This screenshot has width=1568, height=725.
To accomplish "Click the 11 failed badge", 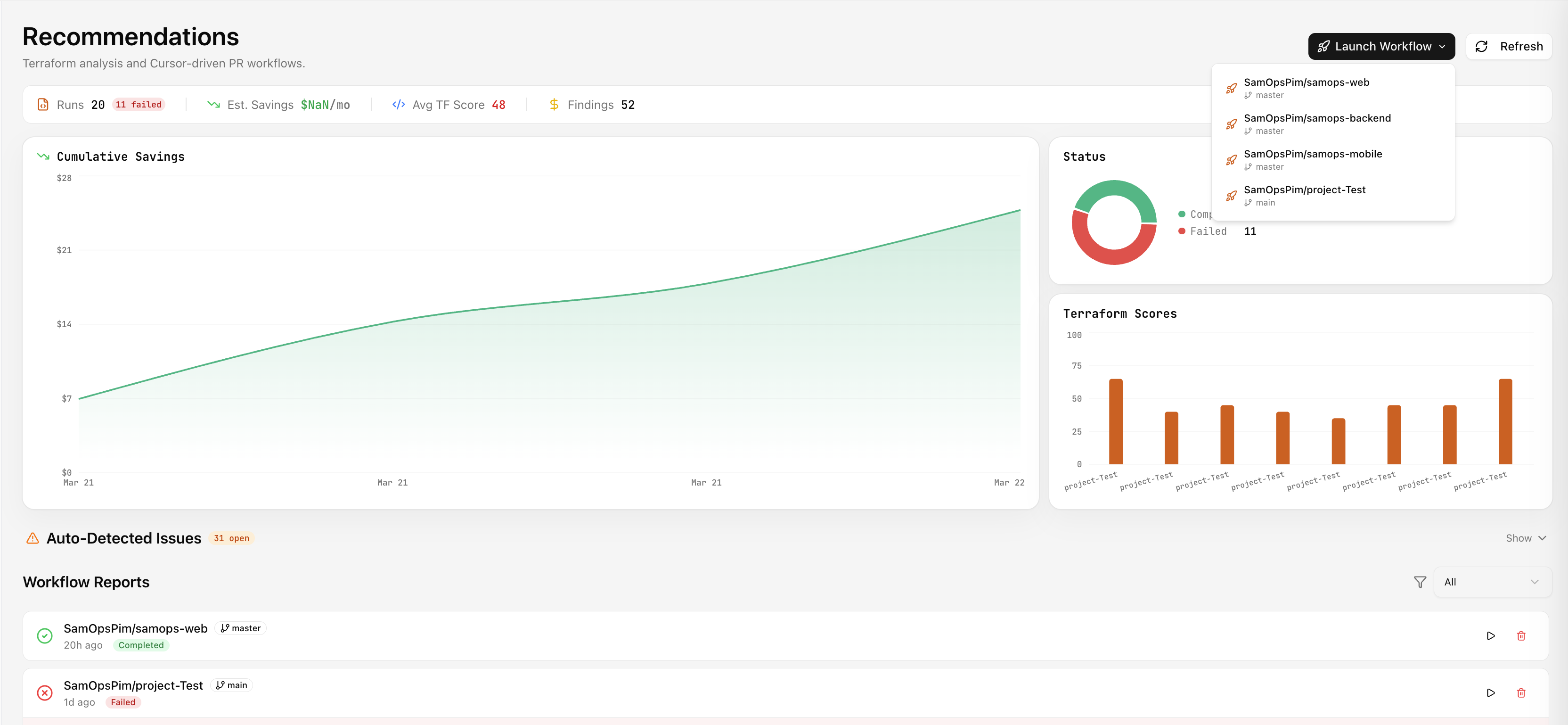I will (x=139, y=104).
